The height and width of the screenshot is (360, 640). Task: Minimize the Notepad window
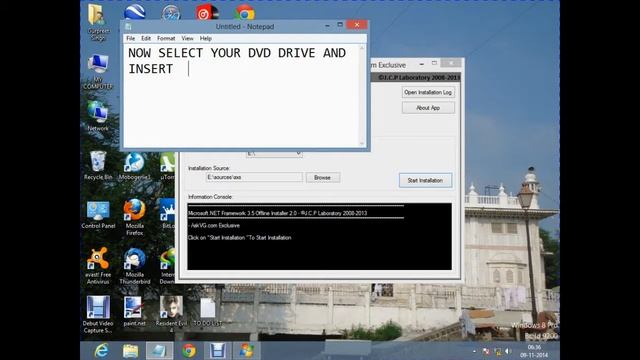[x=327, y=25]
